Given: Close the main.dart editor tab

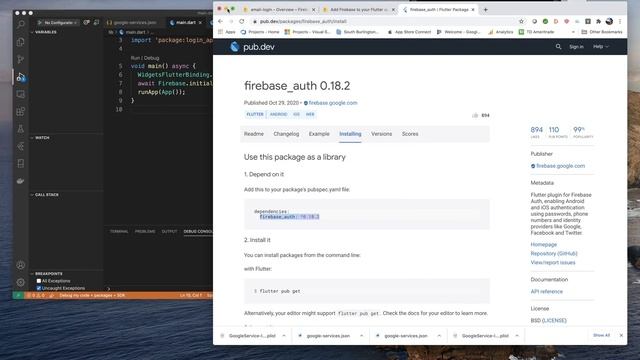Looking at the screenshot, I should point(200,22).
